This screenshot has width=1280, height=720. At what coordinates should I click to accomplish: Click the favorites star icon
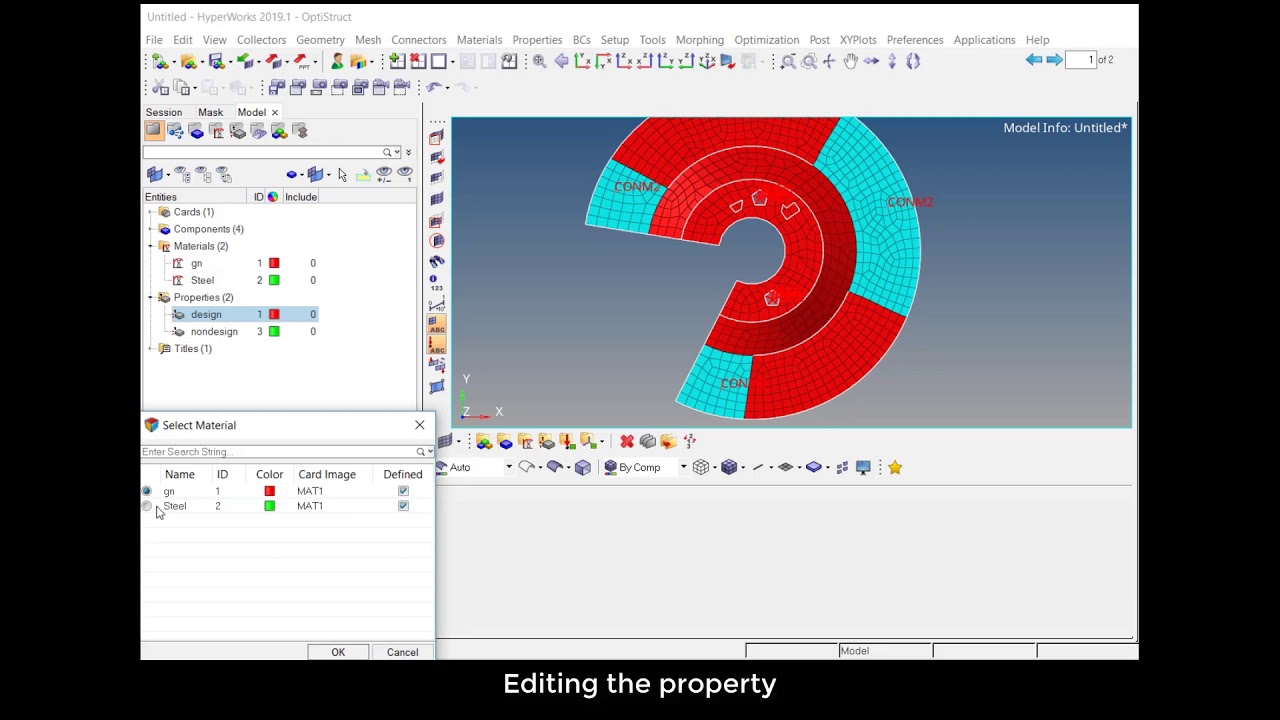[894, 467]
